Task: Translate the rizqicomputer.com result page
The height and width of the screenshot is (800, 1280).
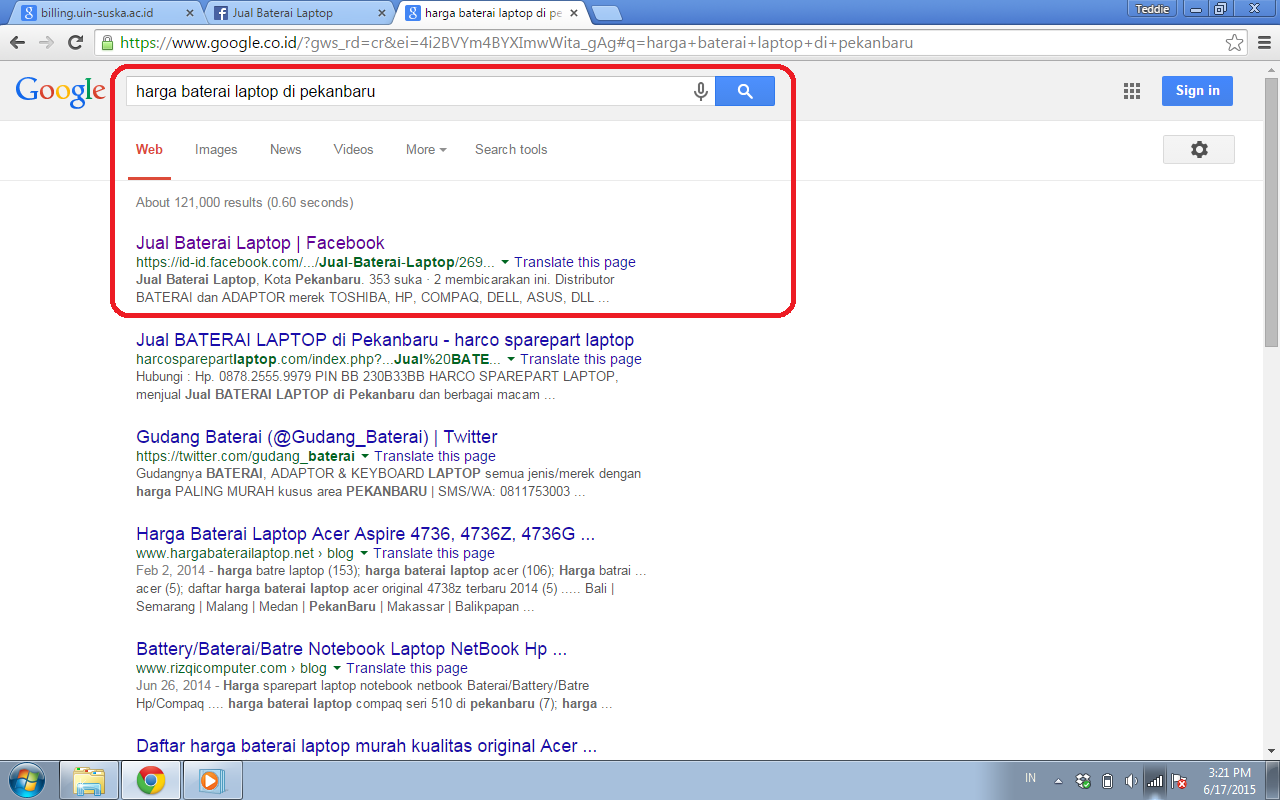Action: (x=407, y=668)
